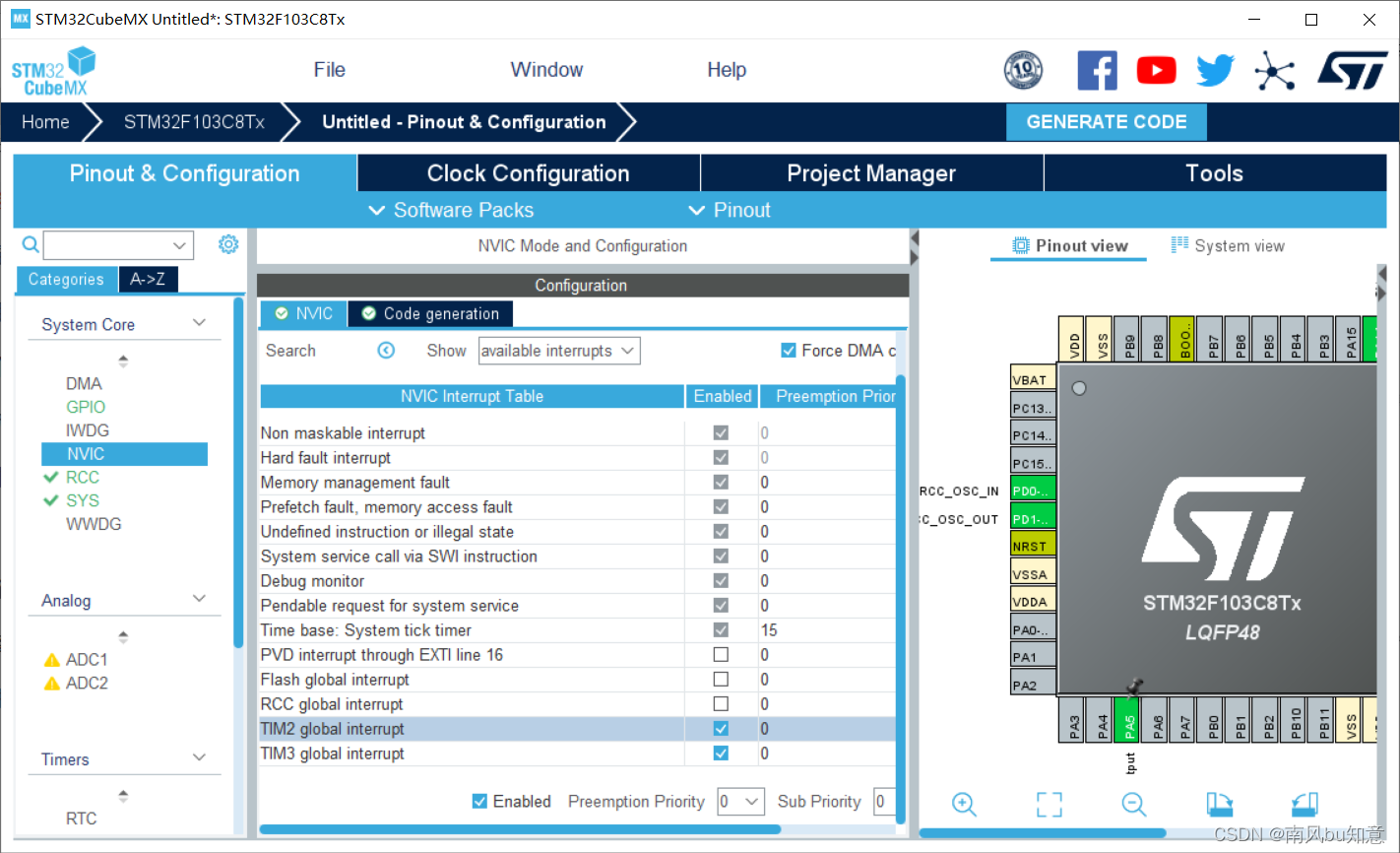Viewport: 1400px width, 853px height.
Task: Click the categories panel vertical scrollbar
Action: [x=238, y=473]
